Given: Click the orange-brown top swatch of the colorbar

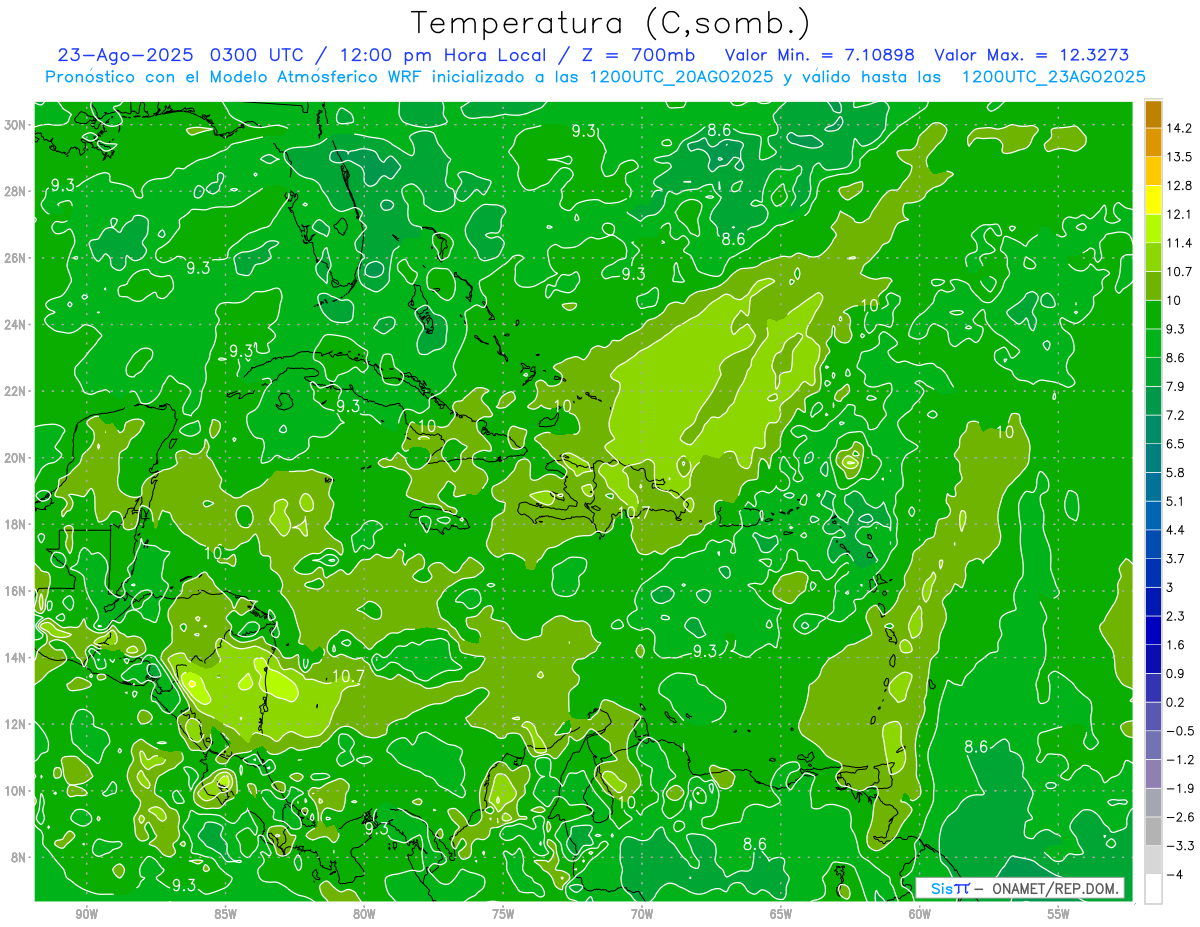Looking at the screenshot, I should coord(1153,113).
